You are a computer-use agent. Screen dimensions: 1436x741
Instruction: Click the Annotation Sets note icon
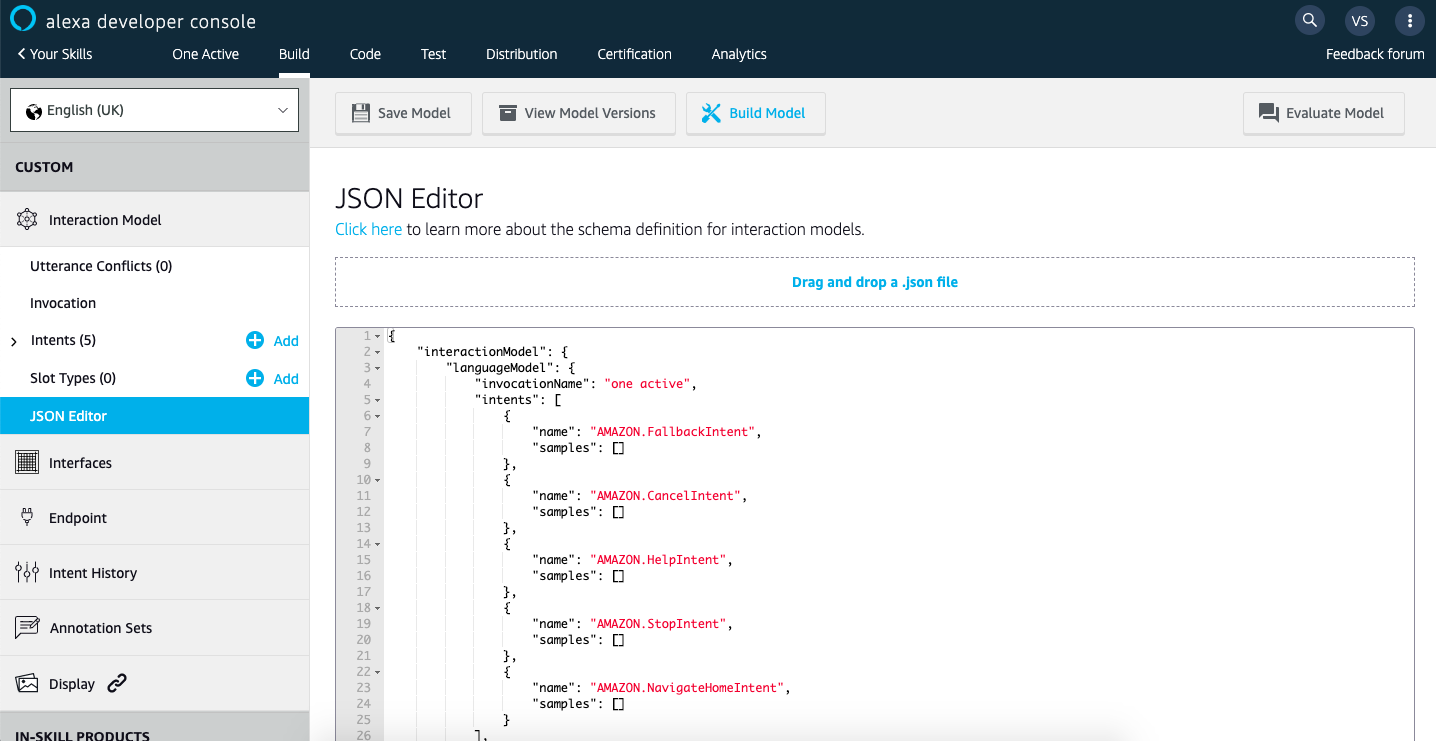pyautogui.click(x=27, y=627)
